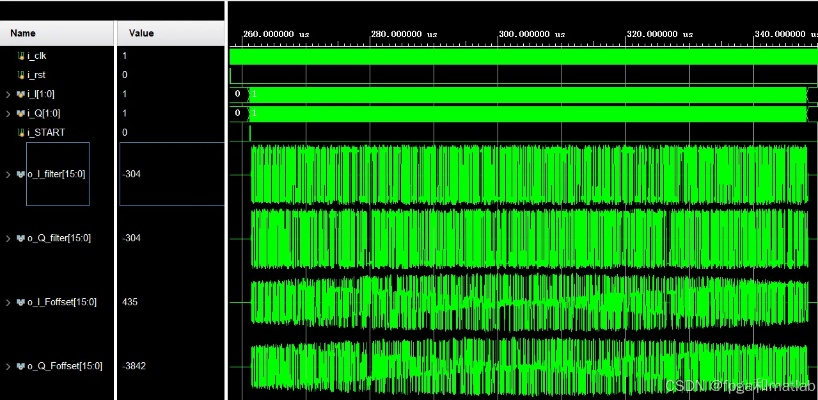Click the o_I_filter[15:0] bus icon

click(x=20, y=174)
